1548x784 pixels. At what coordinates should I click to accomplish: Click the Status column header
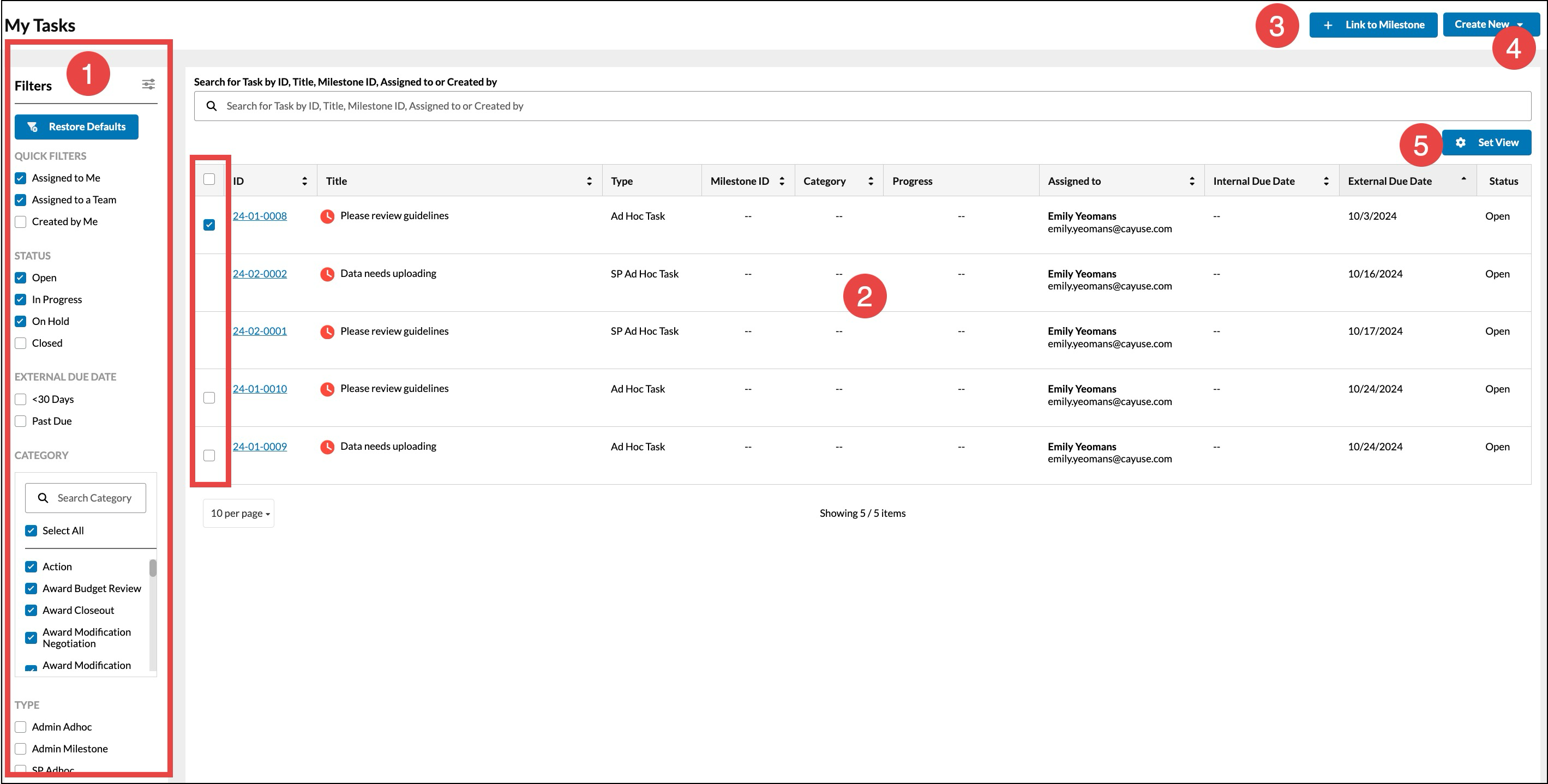coord(1503,181)
